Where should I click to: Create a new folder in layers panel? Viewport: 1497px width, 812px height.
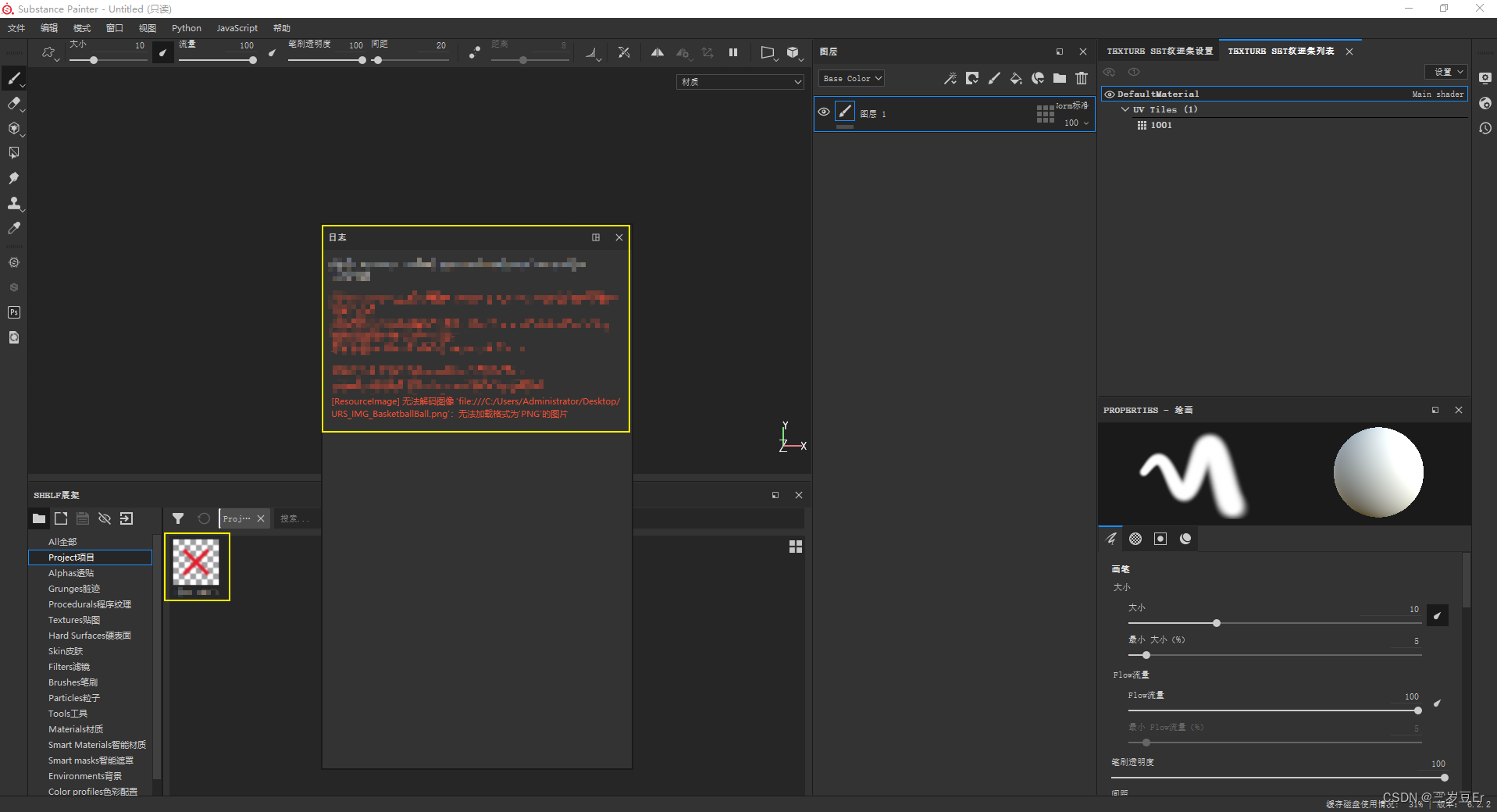1060,78
